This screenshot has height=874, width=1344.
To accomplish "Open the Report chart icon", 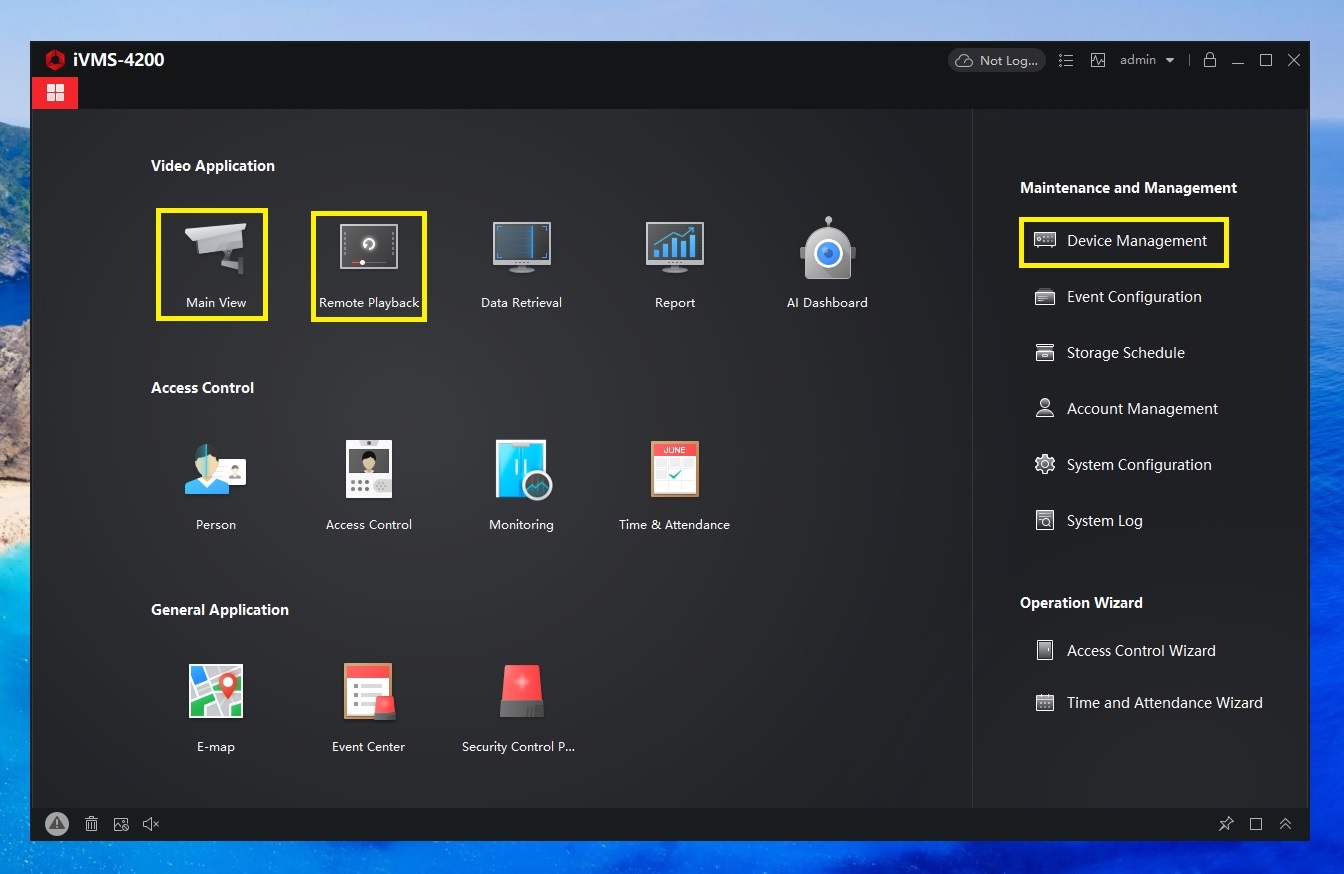I will coord(675,246).
